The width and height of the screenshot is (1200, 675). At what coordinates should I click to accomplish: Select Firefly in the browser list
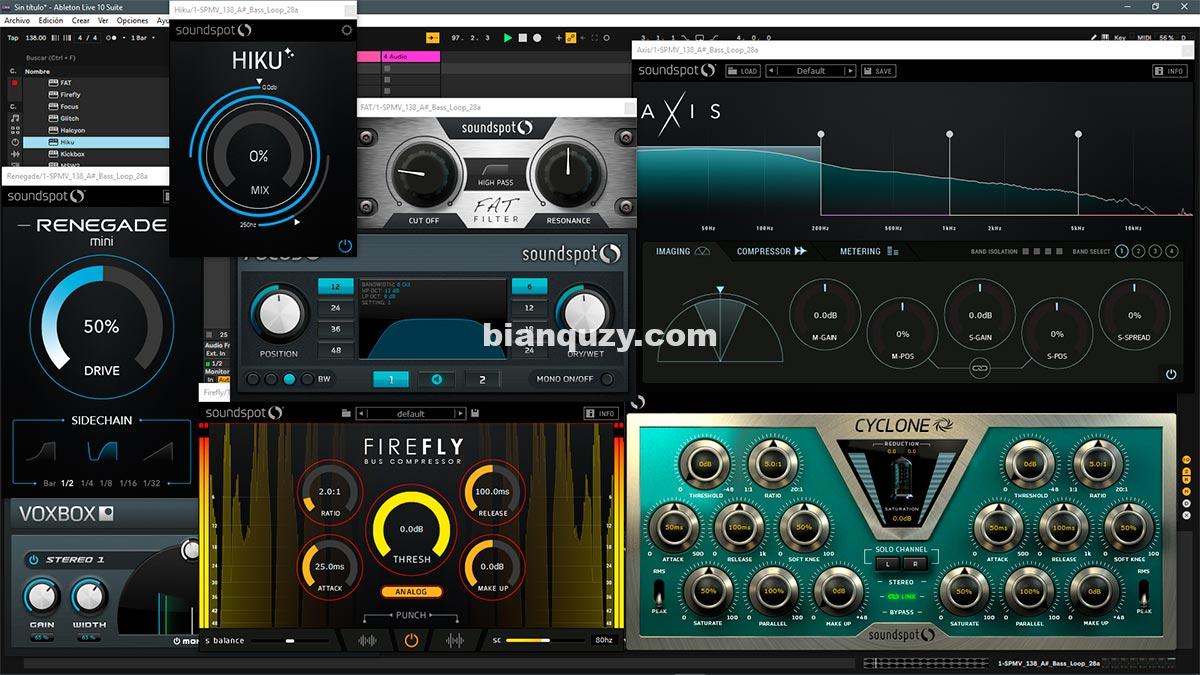coord(70,95)
